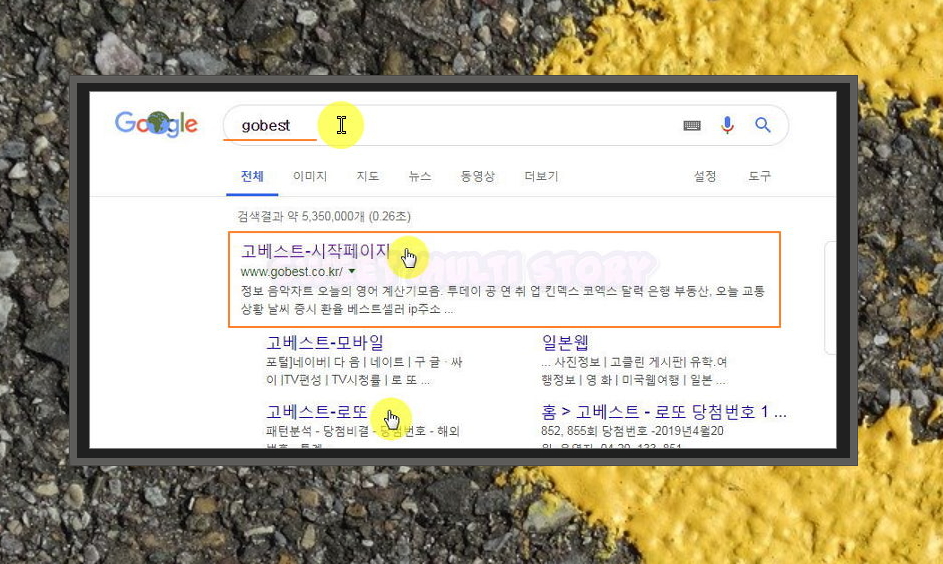Open the 일본웹 sitelink
The height and width of the screenshot is (564, 943).
pyautogui.click(x=565, y=342)
